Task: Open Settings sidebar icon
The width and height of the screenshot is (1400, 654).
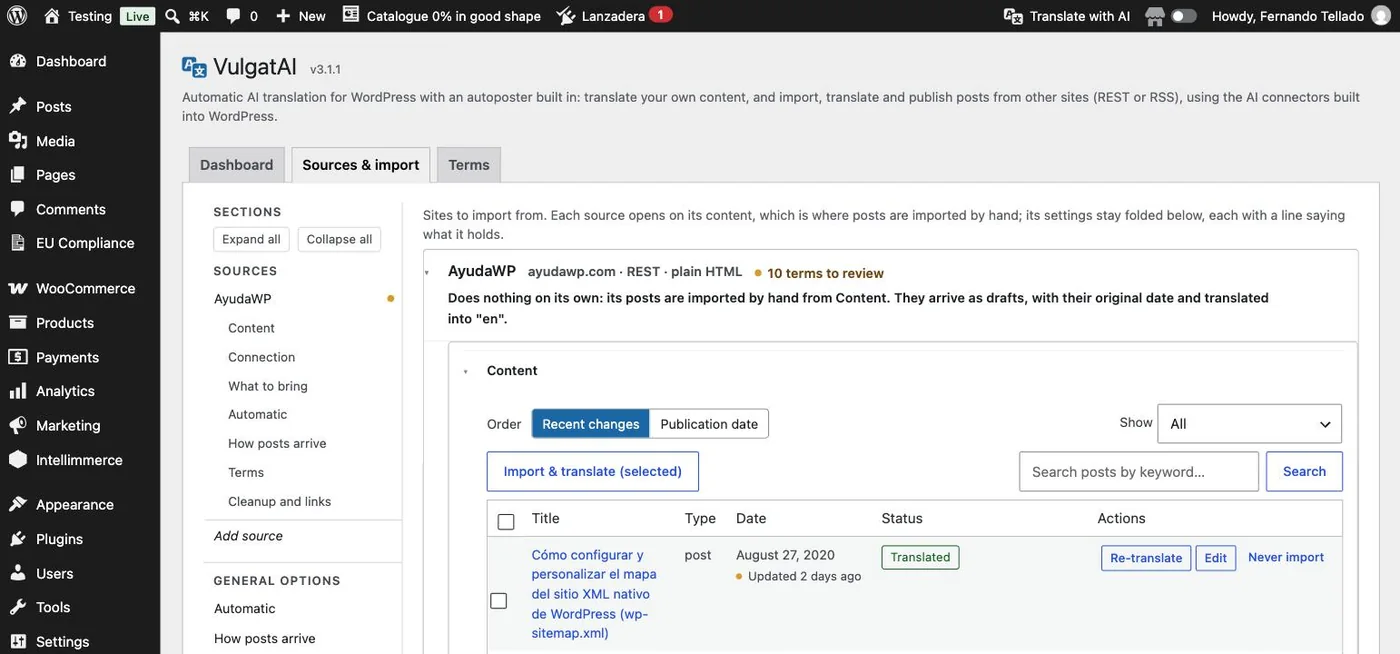Action: [x=18, y=642]
